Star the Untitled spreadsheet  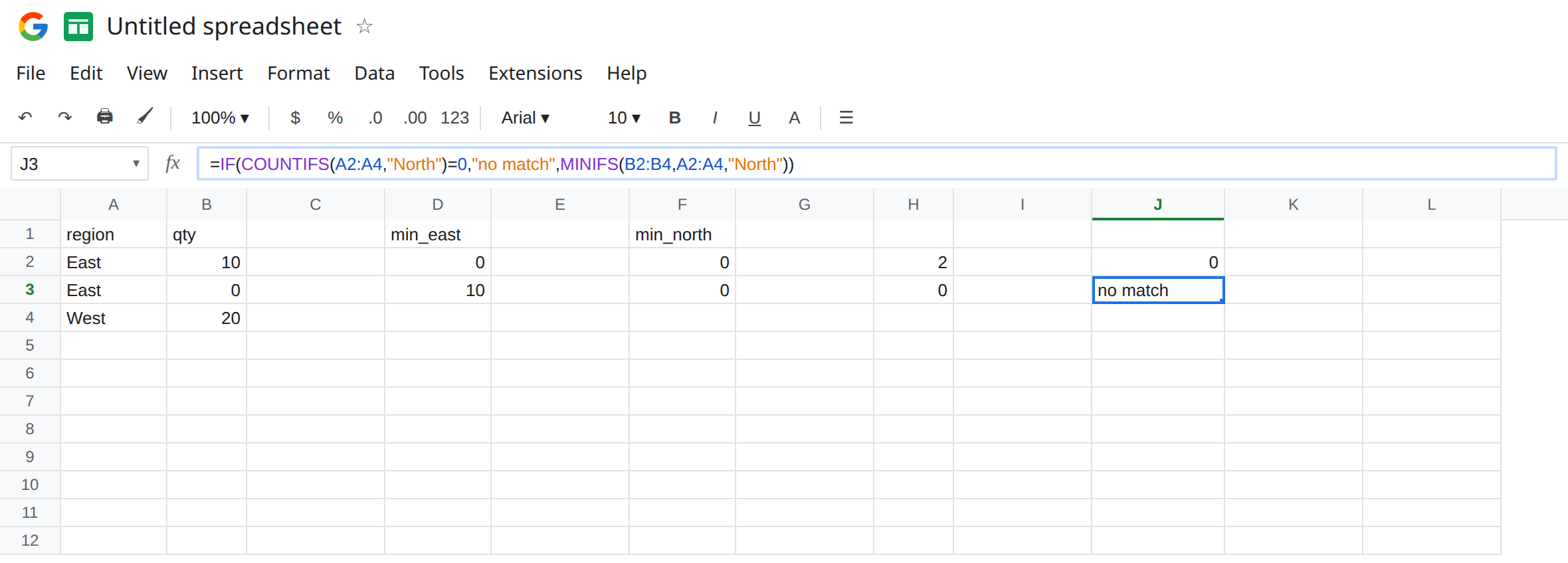pyautogui.click(x=364, y=27)
